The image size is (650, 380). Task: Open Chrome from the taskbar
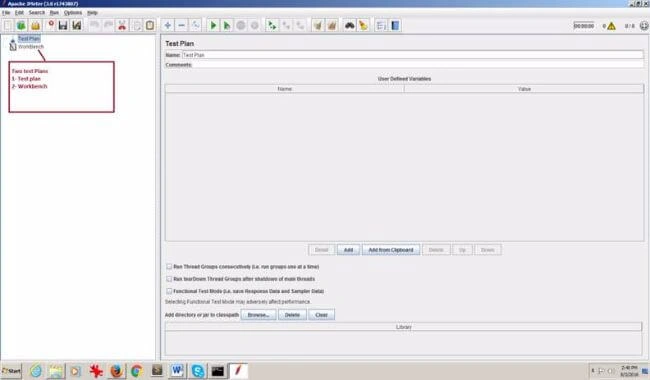click(136, 371)
